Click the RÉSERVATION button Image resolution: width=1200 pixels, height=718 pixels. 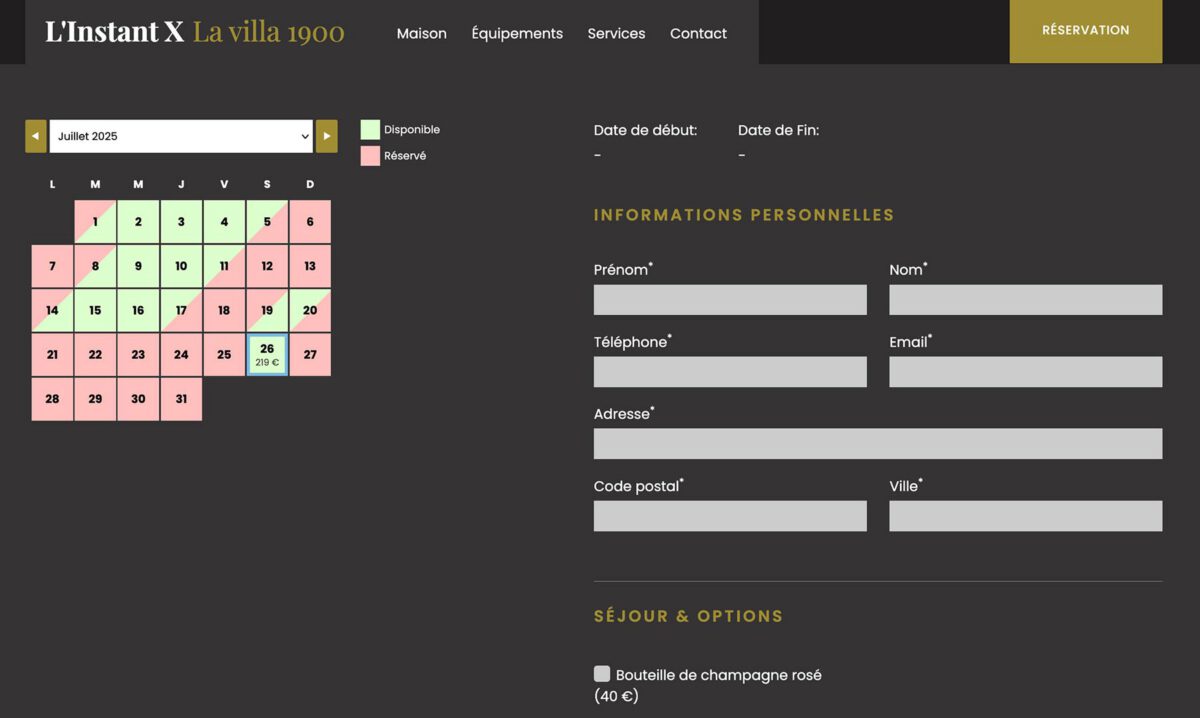1085,30
